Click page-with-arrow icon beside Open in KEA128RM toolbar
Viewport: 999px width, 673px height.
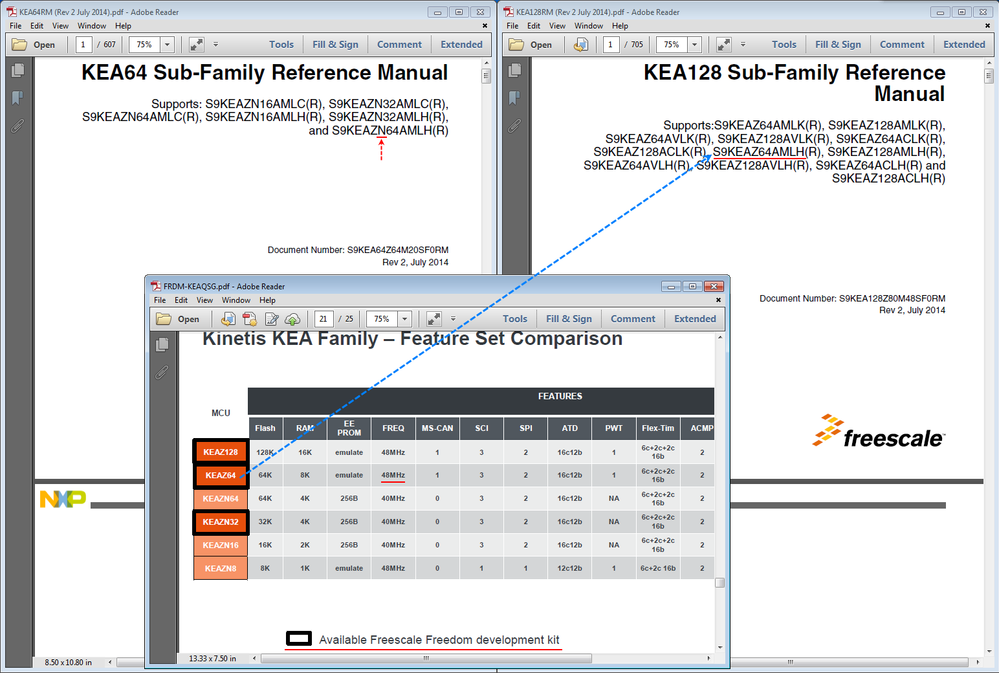point(580,45)
